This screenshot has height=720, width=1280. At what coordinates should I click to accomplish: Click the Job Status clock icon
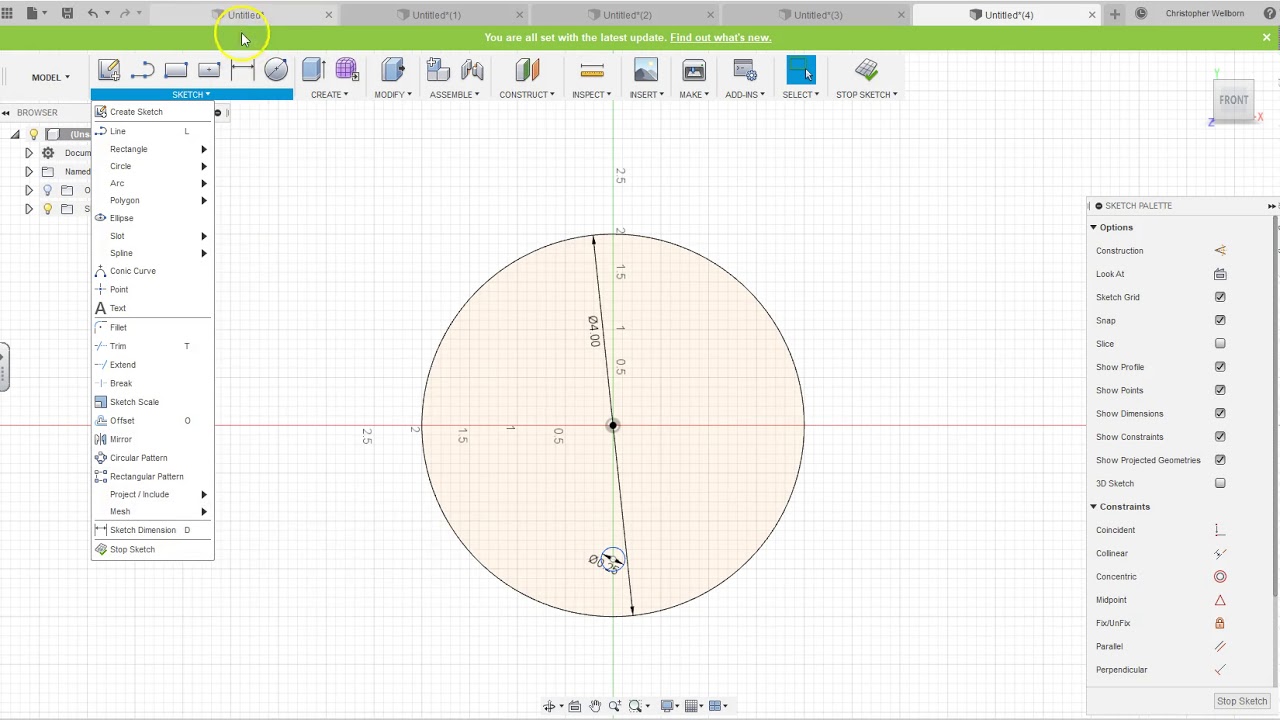pyautogui.click(x=1142, y=14)
